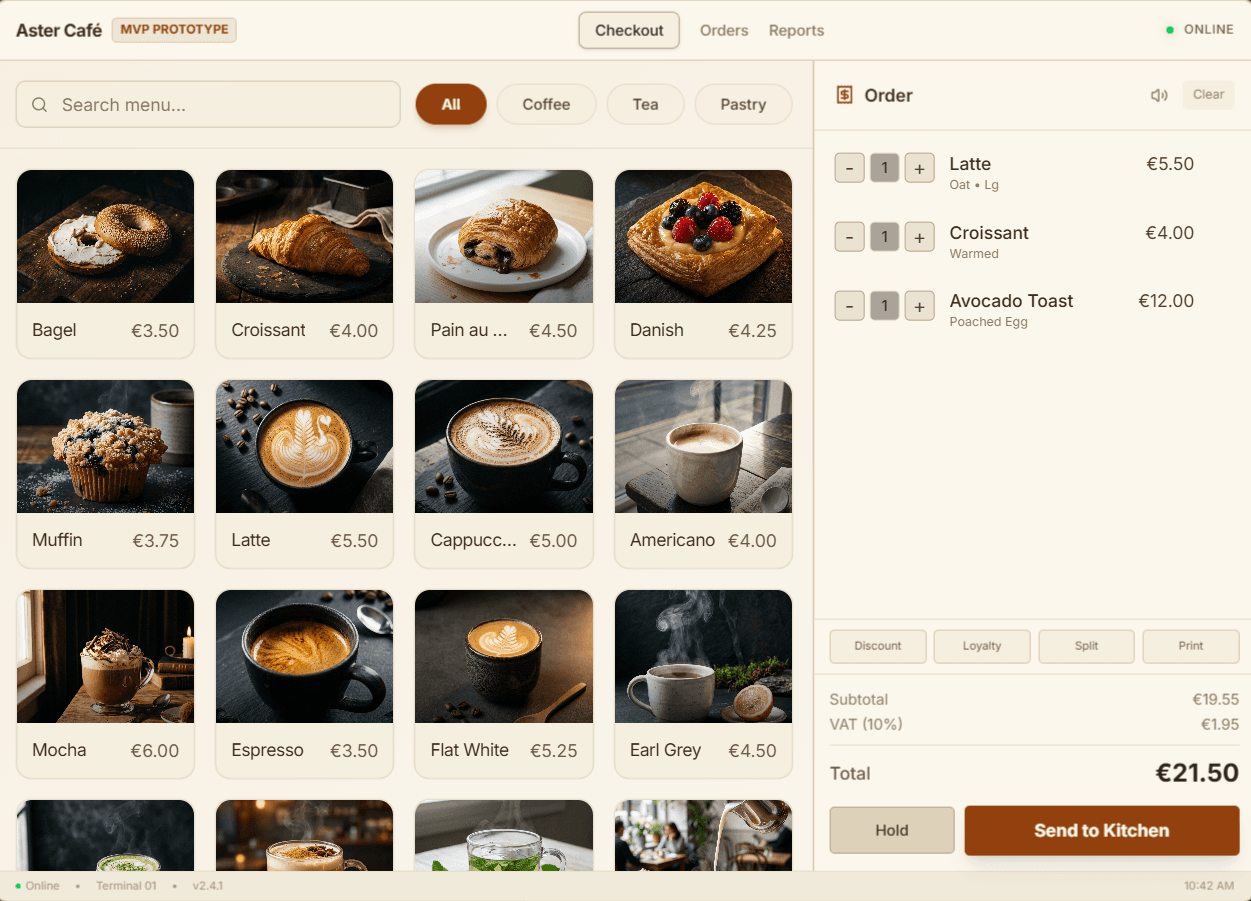Toggle the order sound speaker icon

1159,95
